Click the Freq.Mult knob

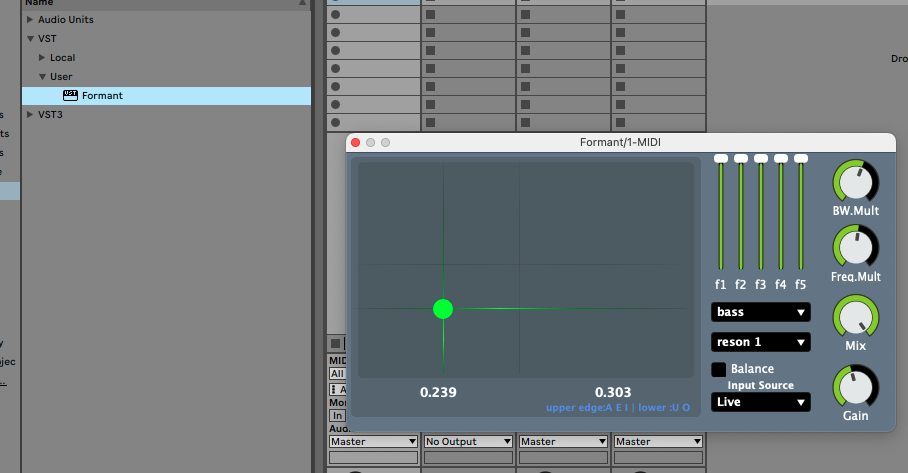[x=854, y=246]
